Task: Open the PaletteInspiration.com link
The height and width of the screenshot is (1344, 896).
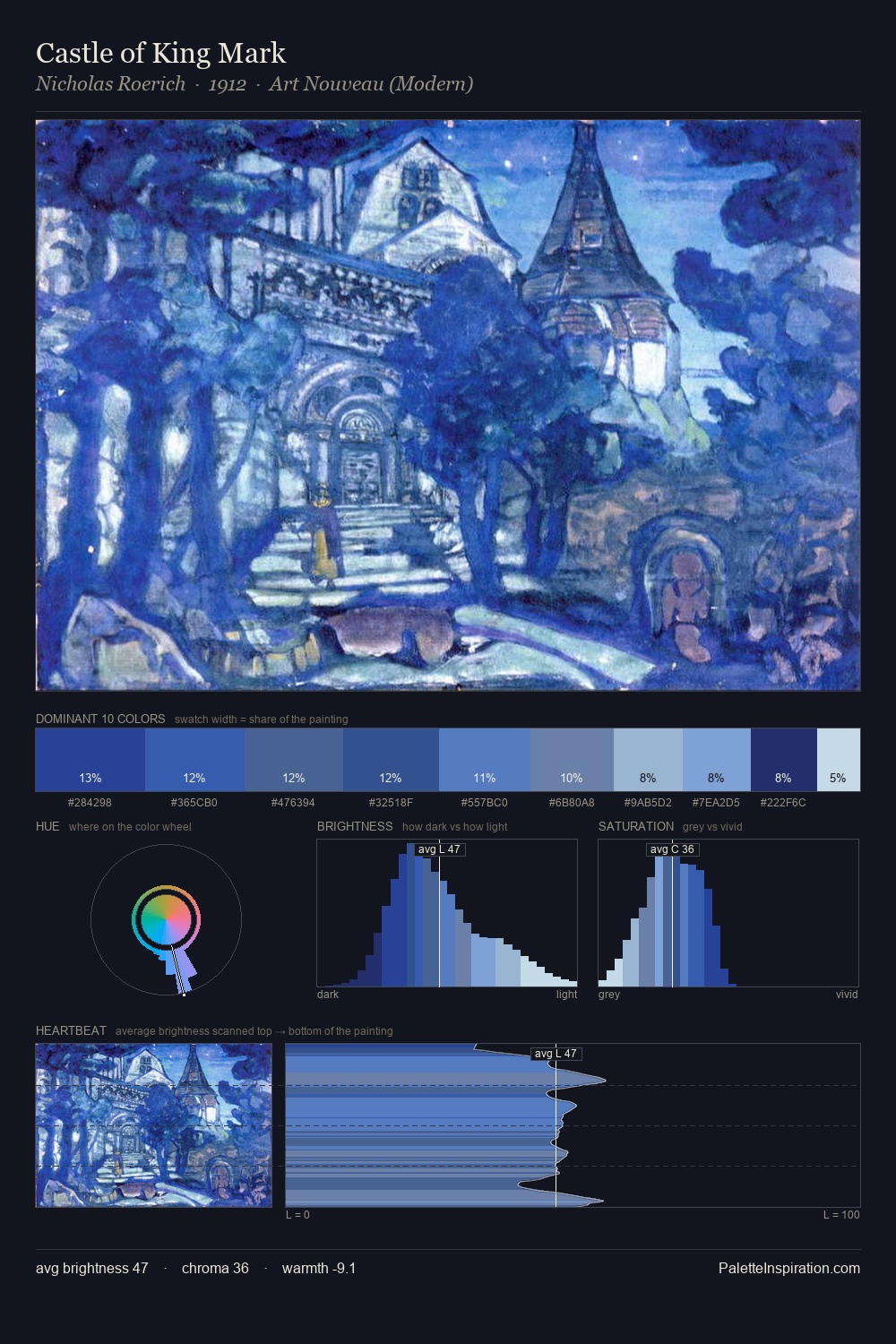Action: pos(789,1268)
